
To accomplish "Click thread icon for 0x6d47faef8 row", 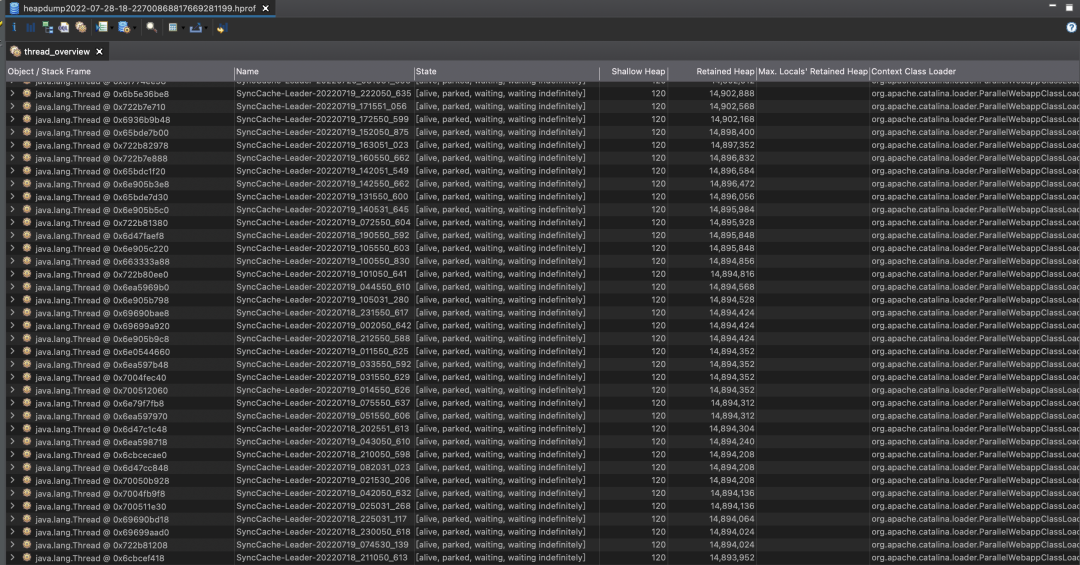I will (27, 235).
